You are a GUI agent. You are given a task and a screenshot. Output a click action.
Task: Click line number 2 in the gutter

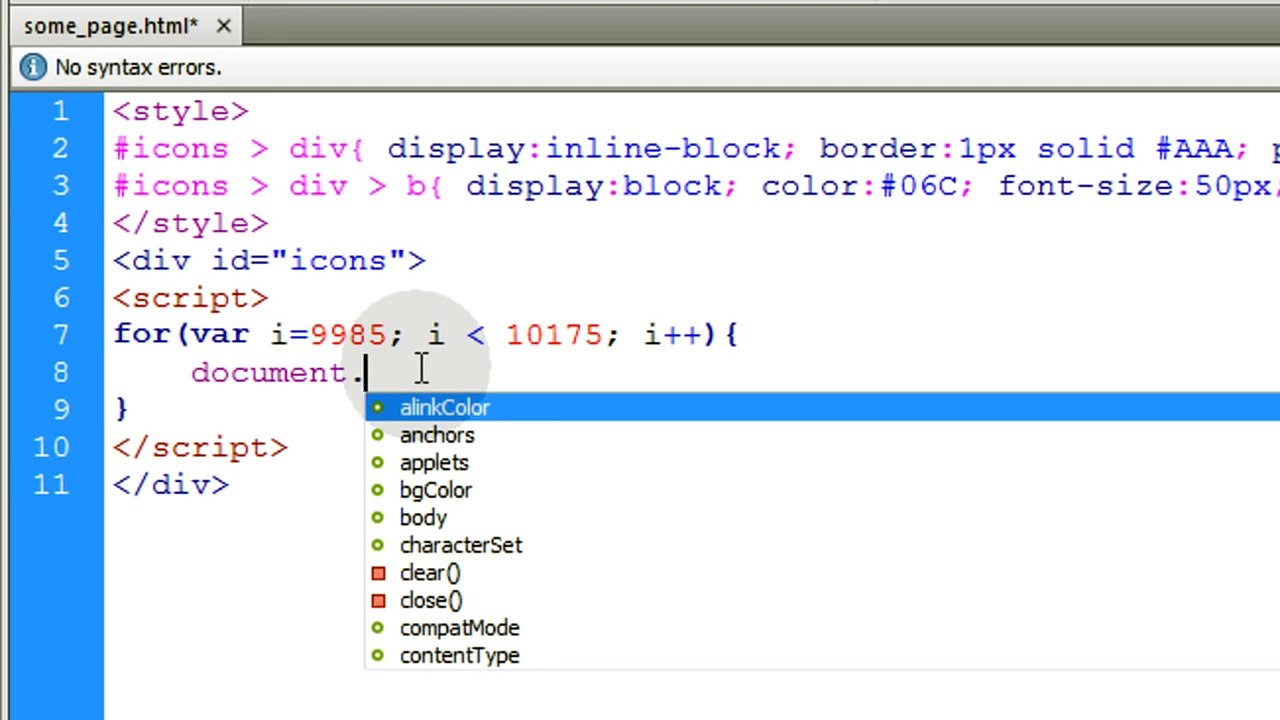coord(61,149)
